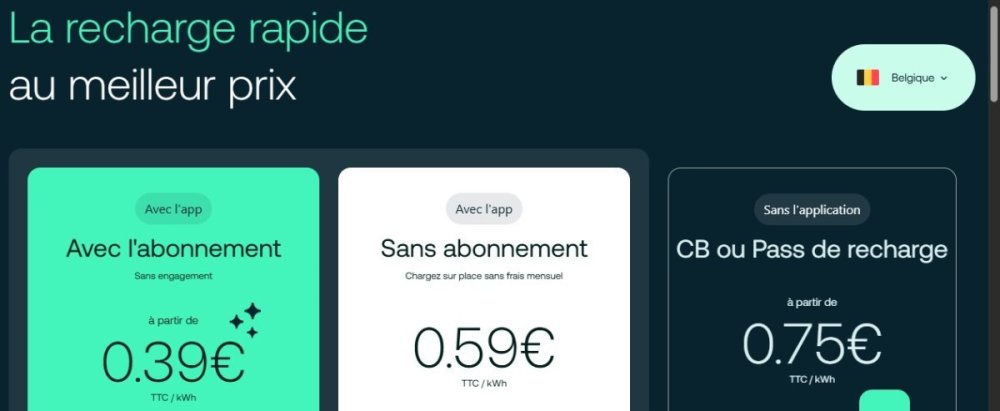Select the "Avec l'app" badge on white card
Screen dimensions: 1000x411
(x=484, y=209)
